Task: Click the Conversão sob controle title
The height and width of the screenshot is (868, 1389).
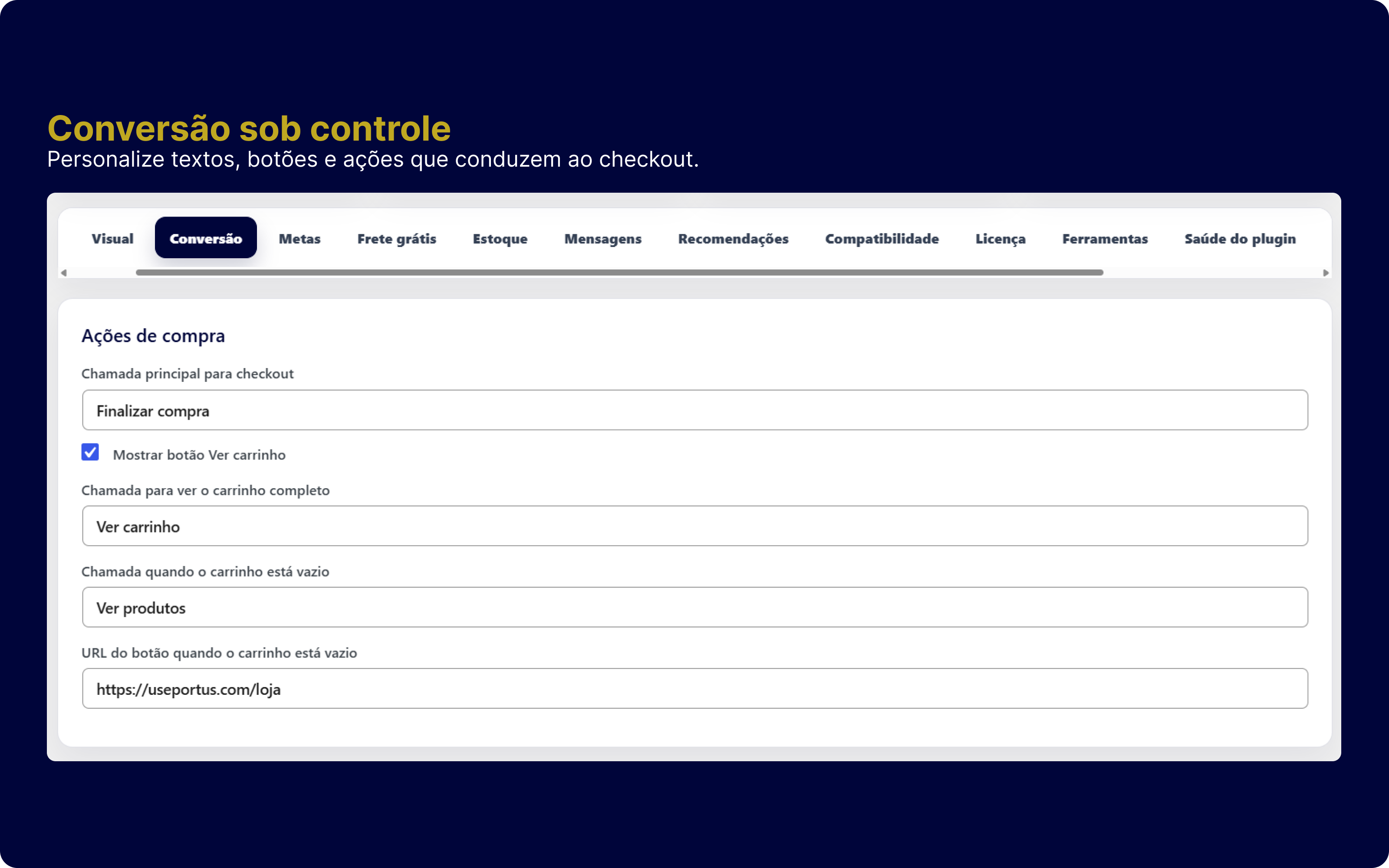Action: click(249, 128)
